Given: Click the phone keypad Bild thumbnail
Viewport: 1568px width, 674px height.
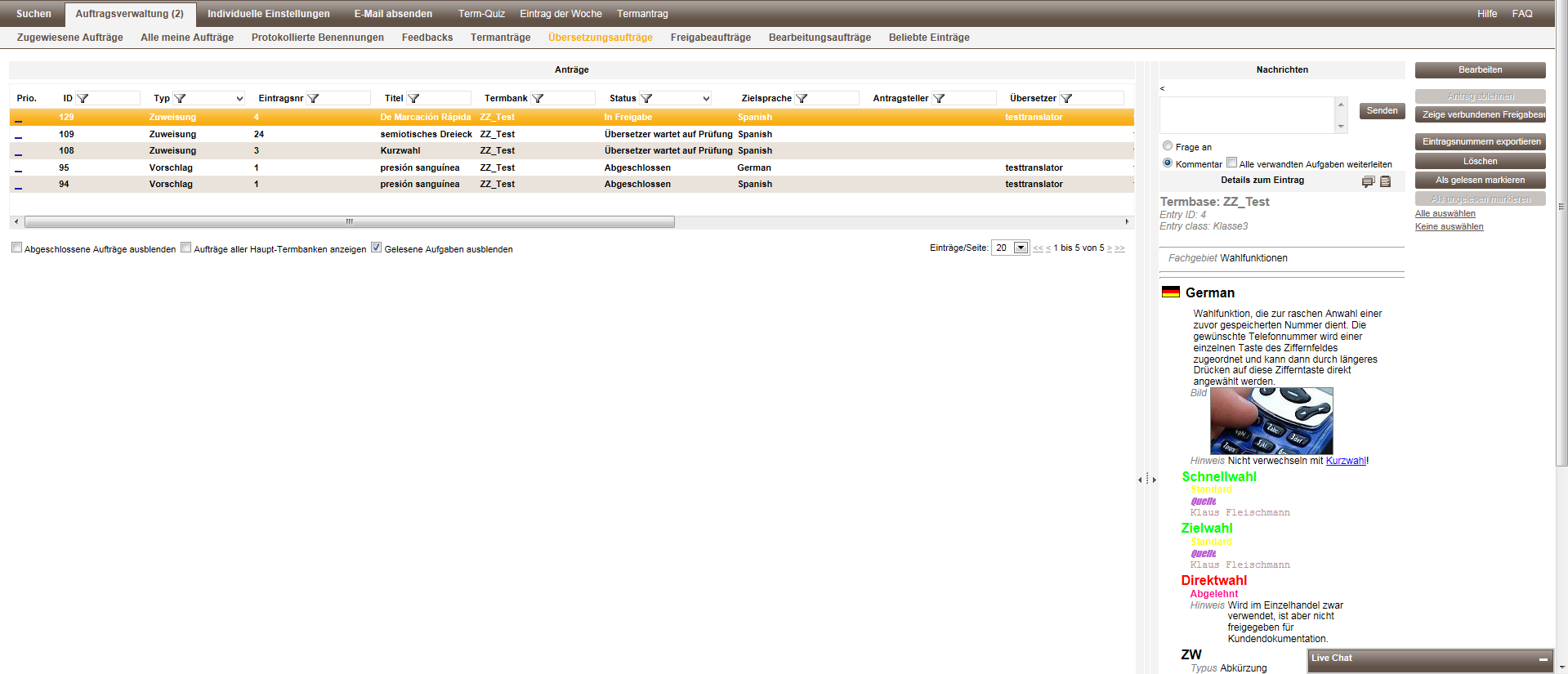Looking at the screenshot, I should tap(1271, 421).
